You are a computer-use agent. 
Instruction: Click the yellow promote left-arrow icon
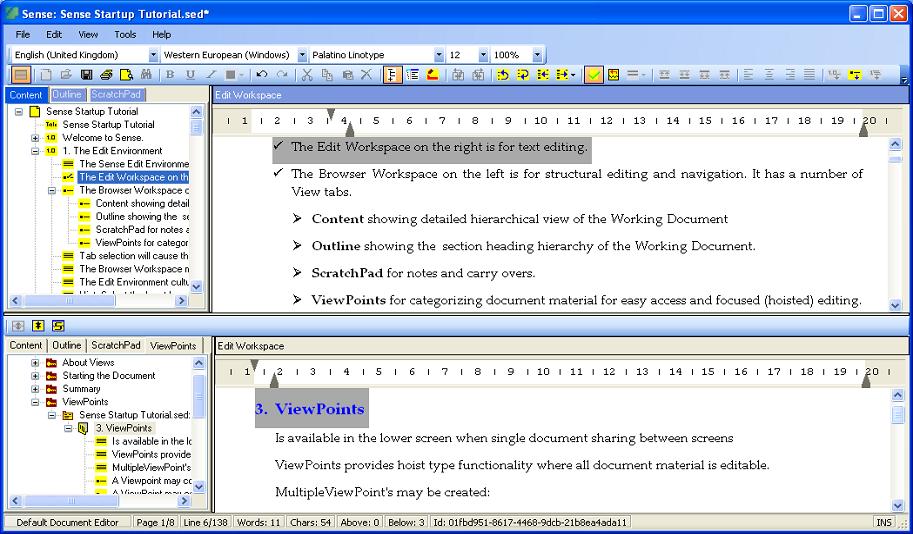pyautogui.click(x=543, y=75)
